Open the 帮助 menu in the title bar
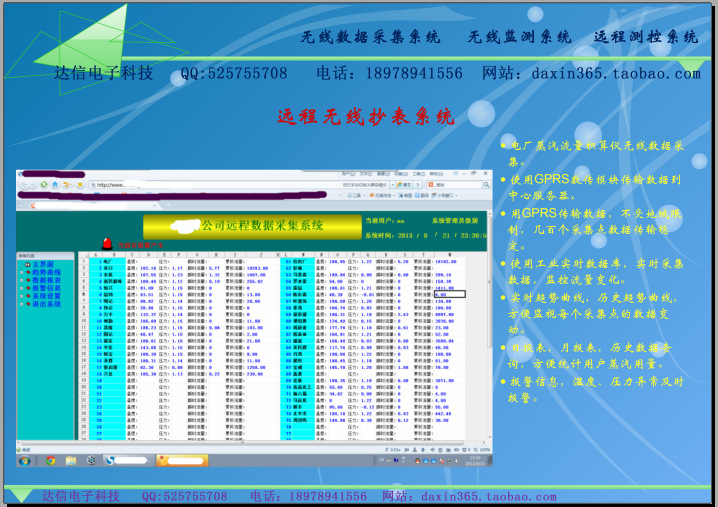The width and height of the screenshot is (718, 507). (436, 174)
